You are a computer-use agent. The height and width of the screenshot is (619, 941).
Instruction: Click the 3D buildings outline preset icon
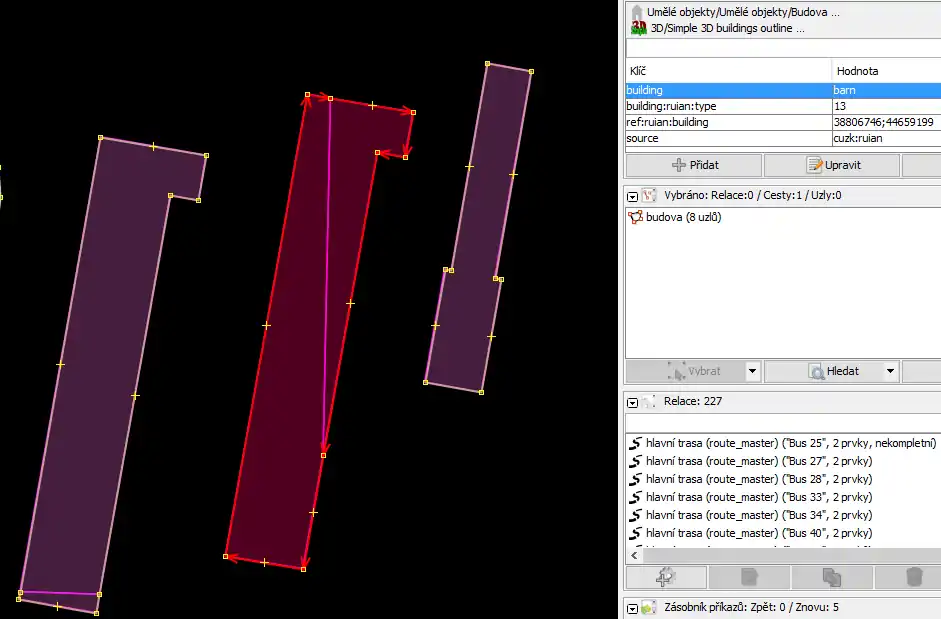pyautogui.click(x=637, y=28)
